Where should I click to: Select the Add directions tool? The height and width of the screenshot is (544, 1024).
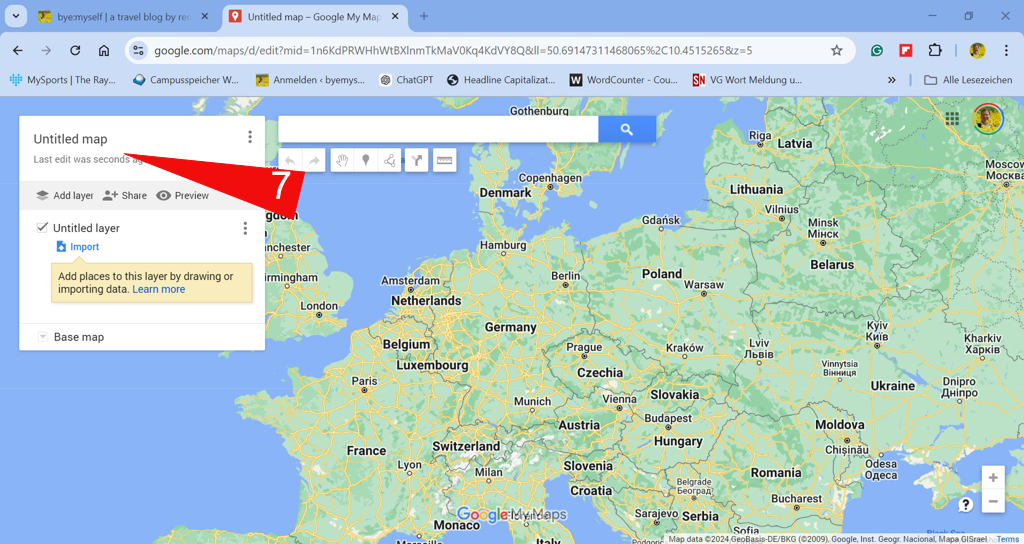click(x=417, y=161)
